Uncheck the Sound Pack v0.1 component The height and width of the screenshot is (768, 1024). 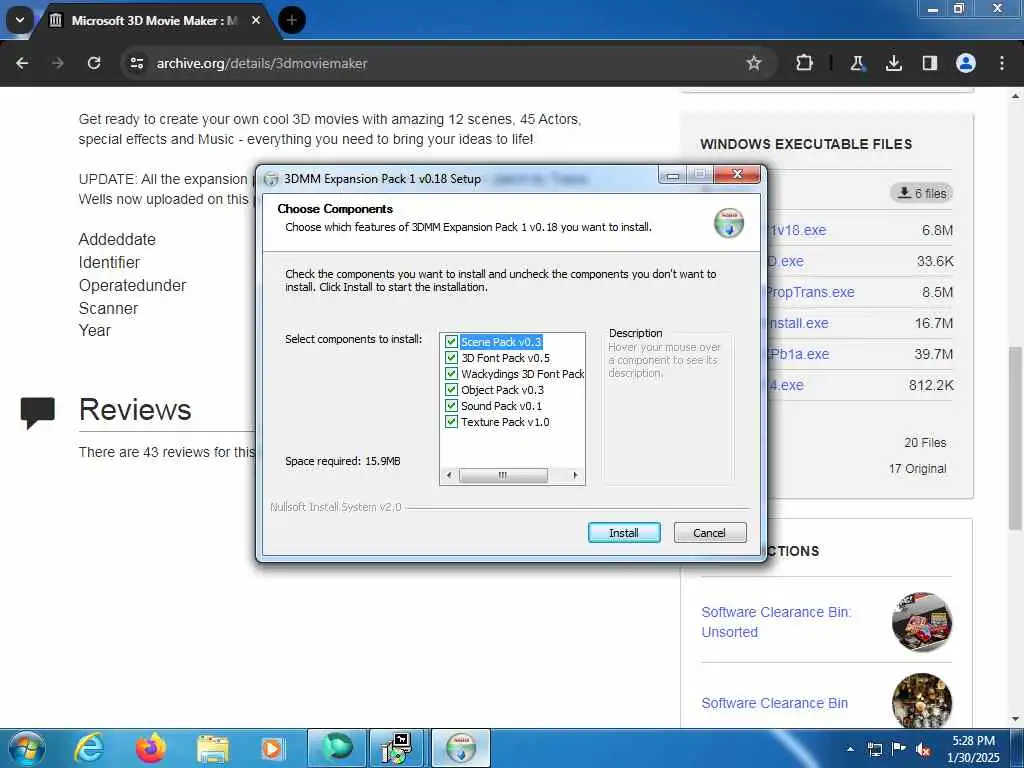coord(451,406)
